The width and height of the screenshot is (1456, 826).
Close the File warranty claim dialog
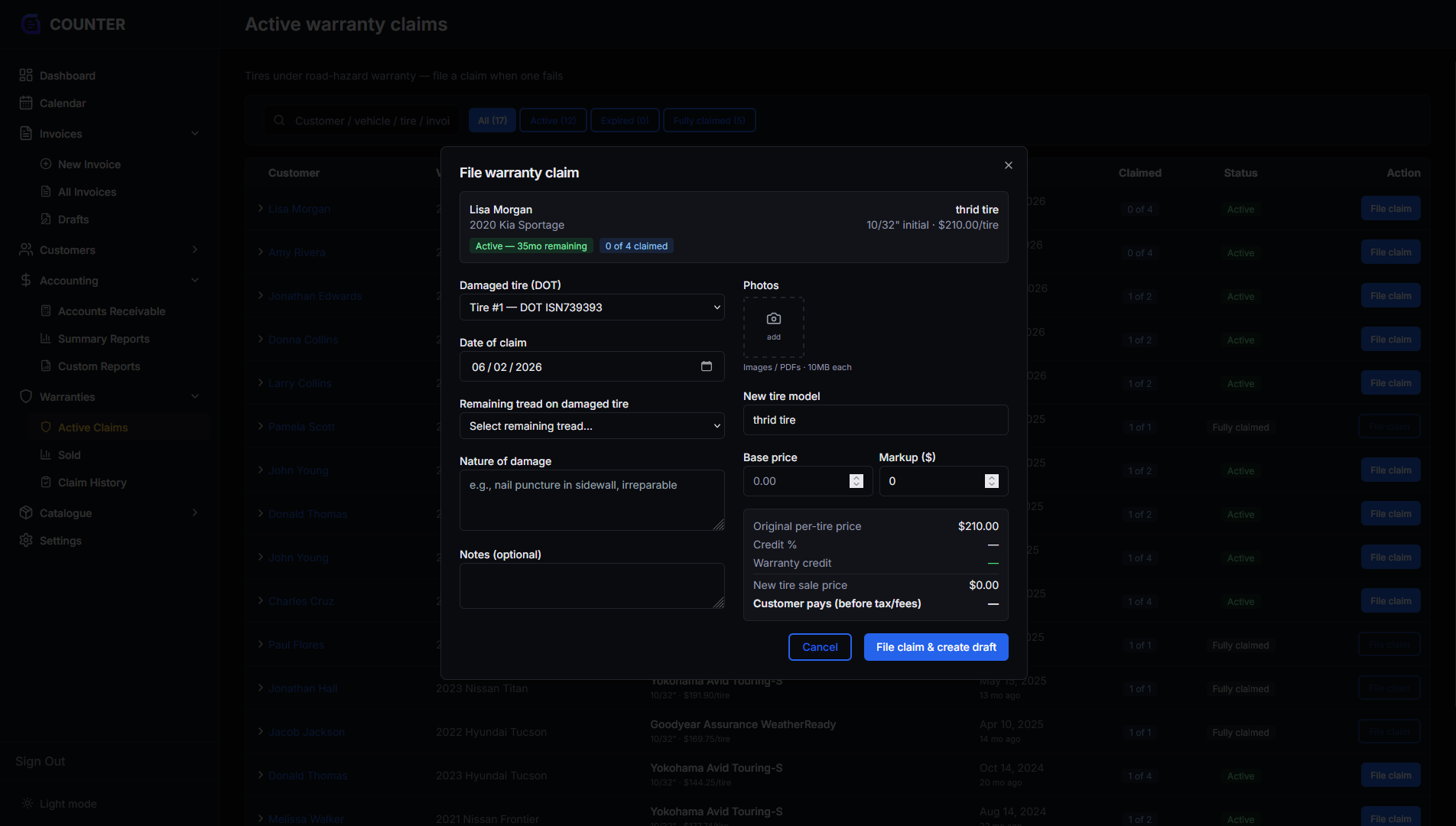[1009, 165]
